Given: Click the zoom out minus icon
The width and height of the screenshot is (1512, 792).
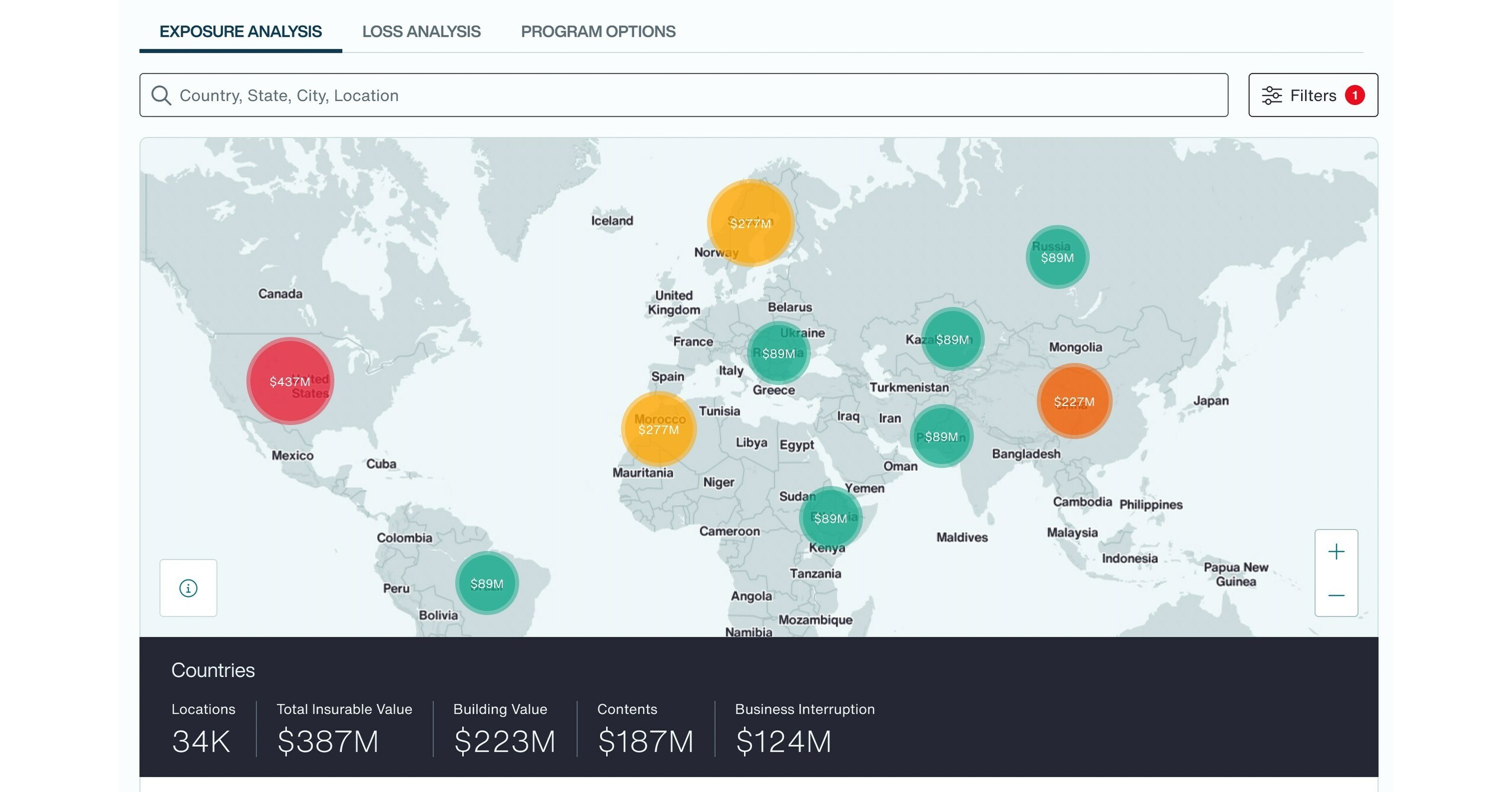Looking at the screenshot, I should coord(1337,595).
